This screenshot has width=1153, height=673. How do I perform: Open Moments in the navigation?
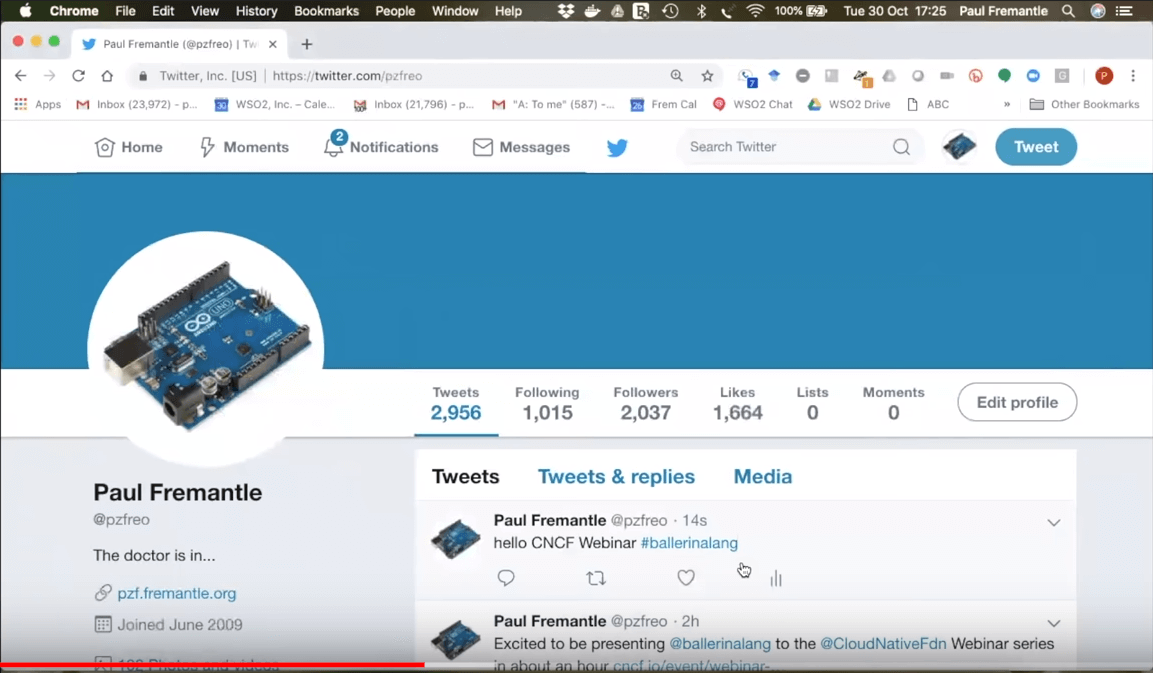pos(245,147)
